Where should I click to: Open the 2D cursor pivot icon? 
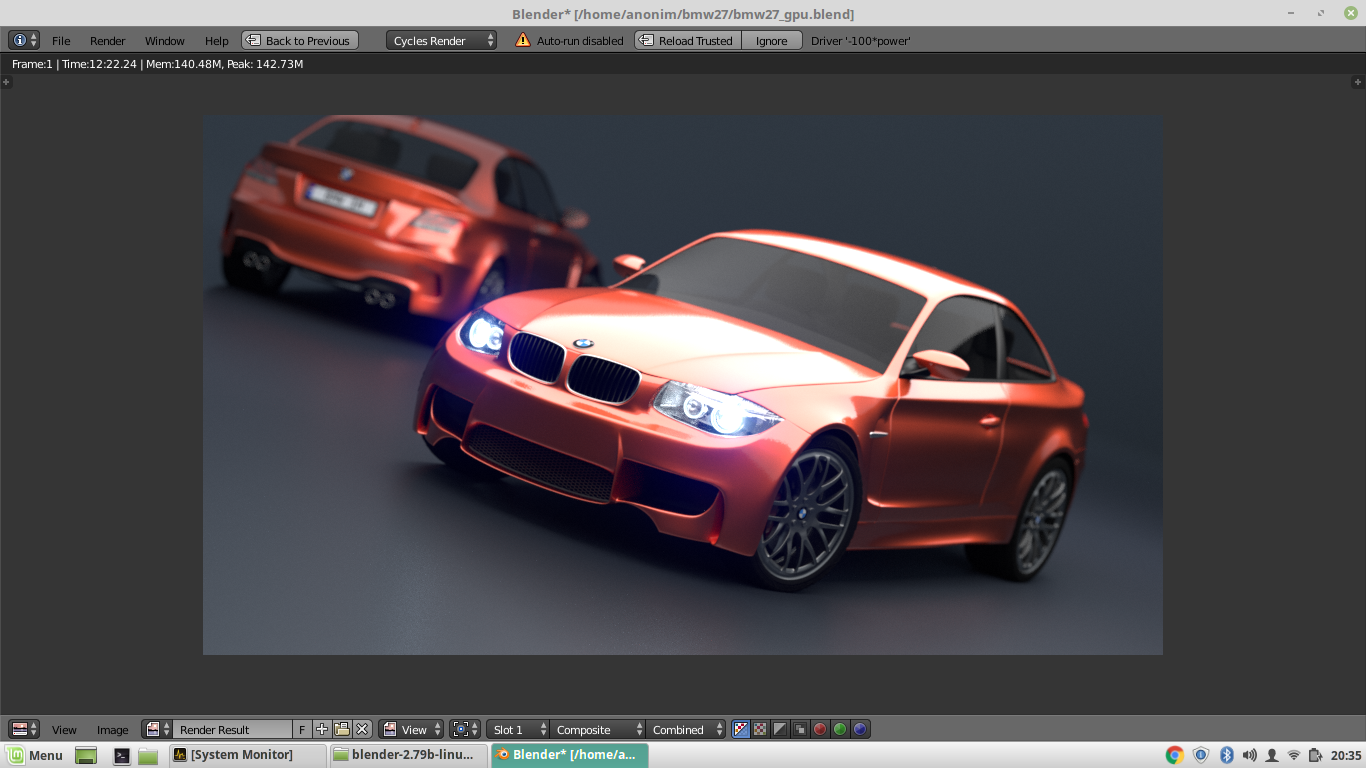tap(462, 729)
